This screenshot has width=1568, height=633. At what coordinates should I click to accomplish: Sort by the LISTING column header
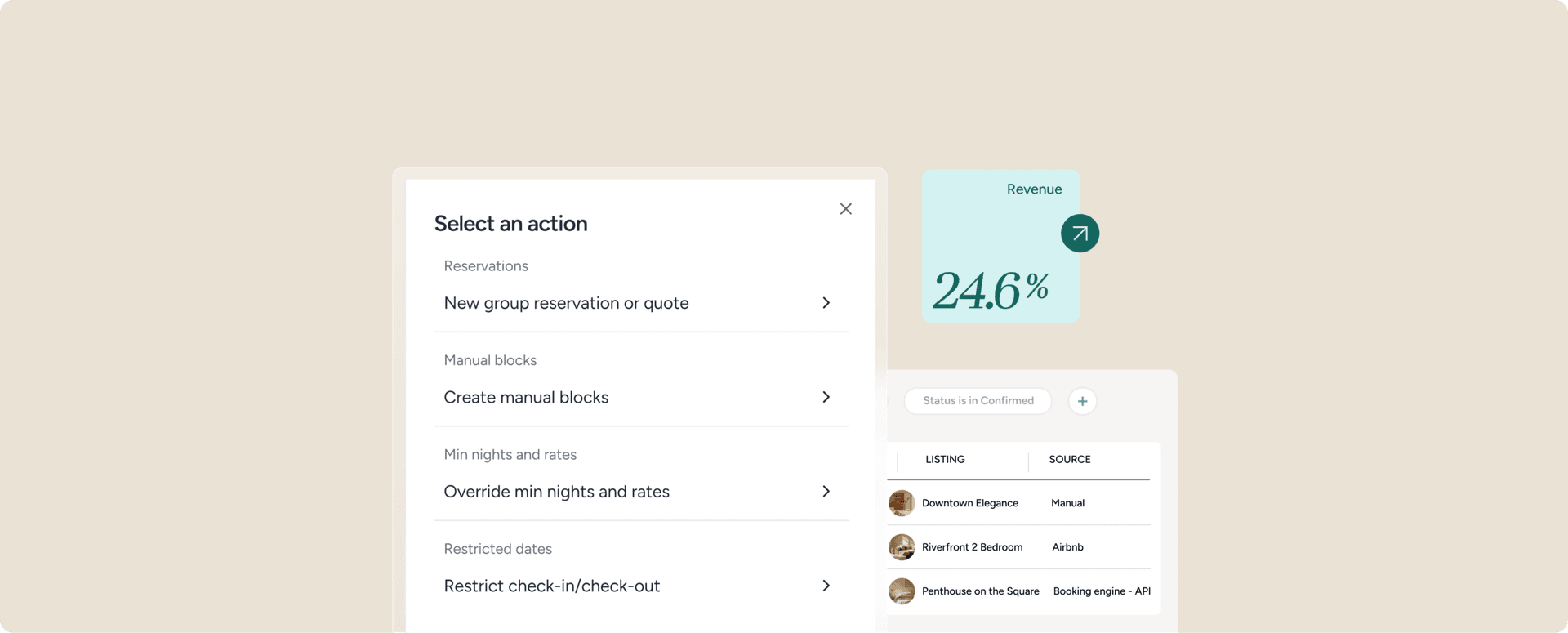945,460
